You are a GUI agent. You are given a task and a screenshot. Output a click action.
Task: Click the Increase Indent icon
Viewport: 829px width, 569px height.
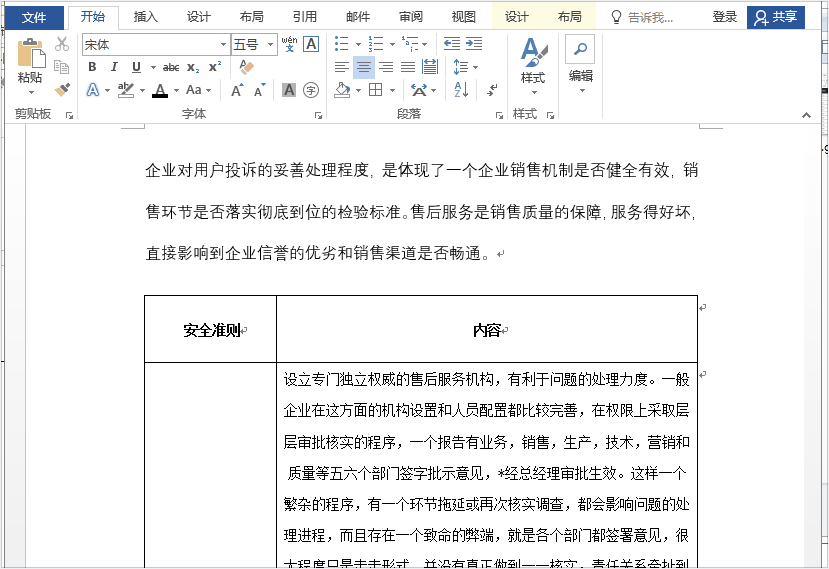pyautogui.click(x=474, y=44)
